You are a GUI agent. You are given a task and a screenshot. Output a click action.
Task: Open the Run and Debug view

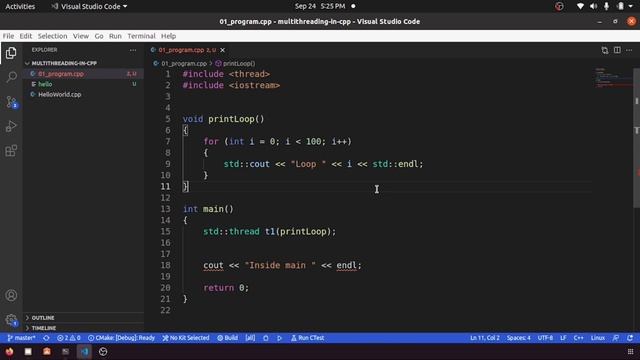(11, 126)
